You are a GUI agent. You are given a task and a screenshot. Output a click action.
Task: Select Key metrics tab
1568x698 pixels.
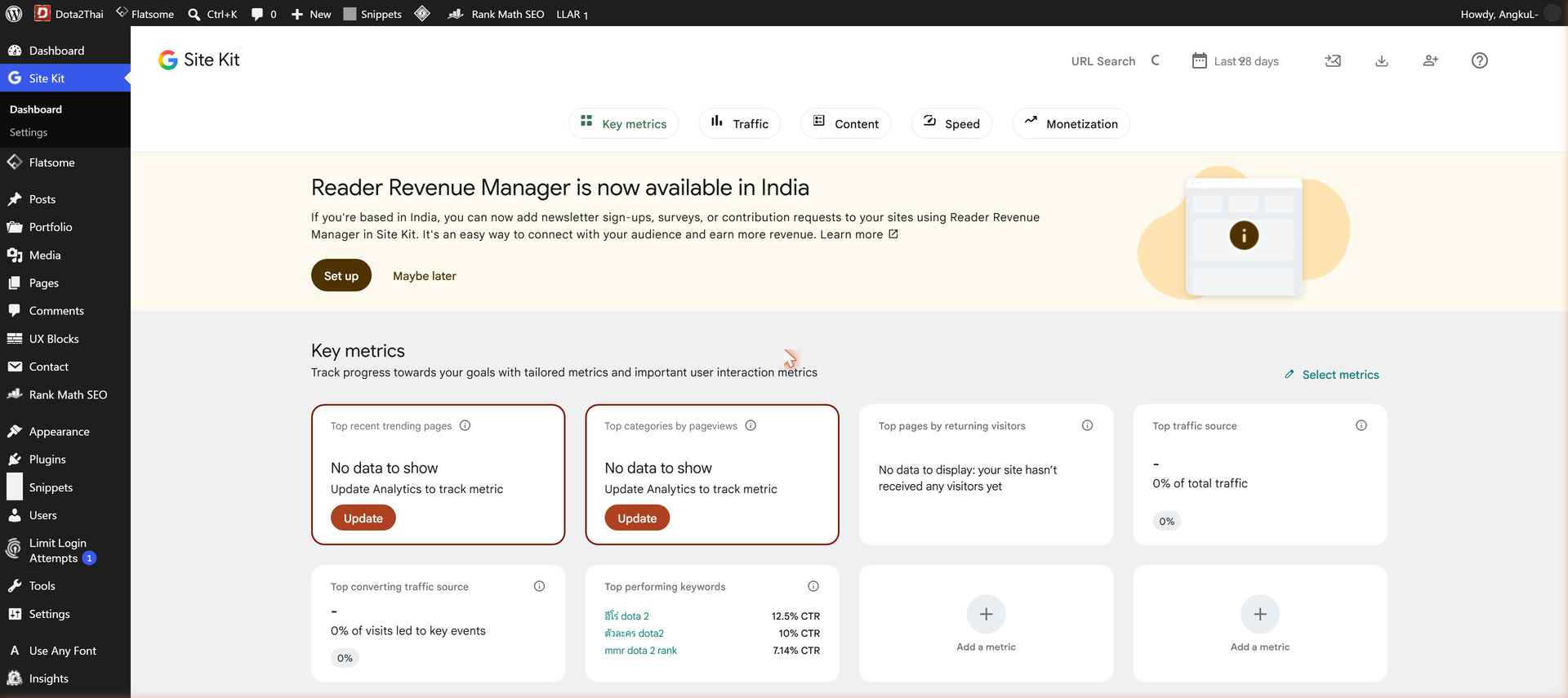tap(623, 123)
